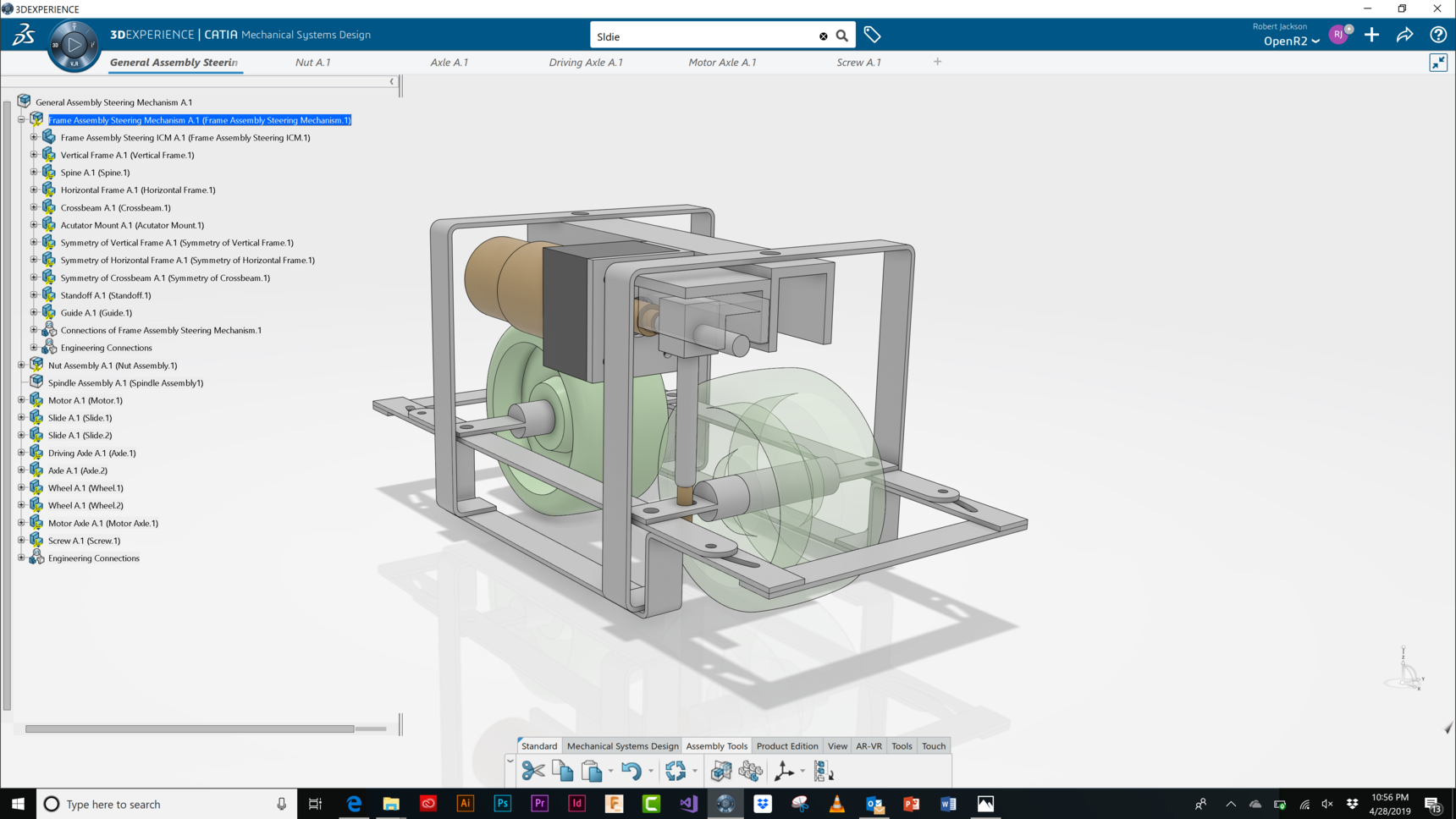Select Spindle Assembly A.1 in tree
This screenshot has height=819, width=1456.
pyautogui.click(x=125, y=383)
